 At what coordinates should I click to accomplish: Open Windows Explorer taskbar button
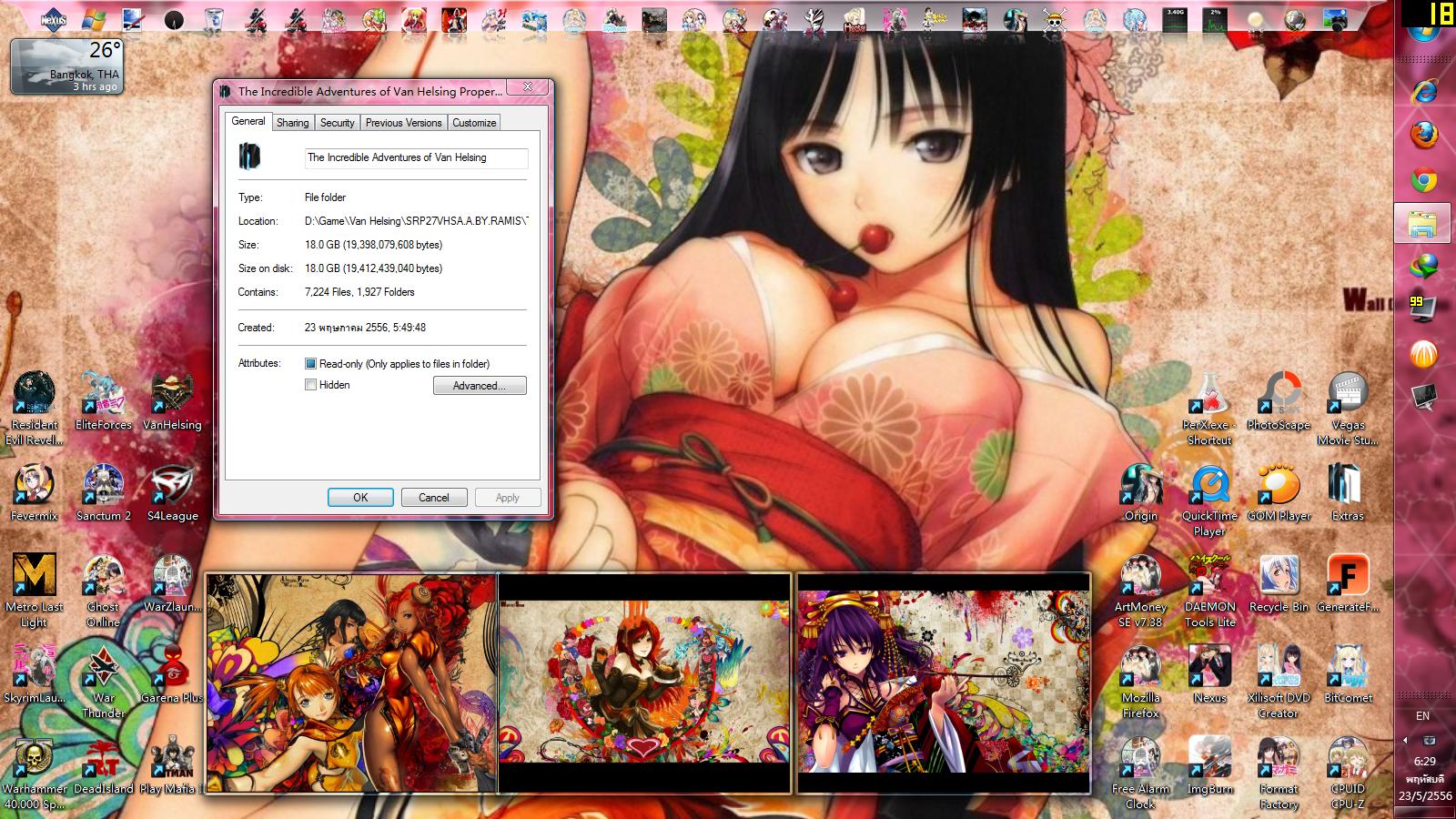(1424, 223)
